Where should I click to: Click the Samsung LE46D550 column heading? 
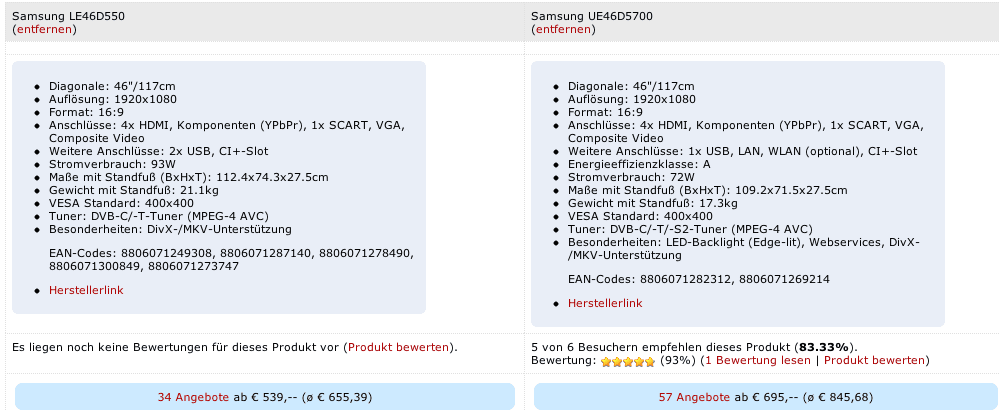coord(68,17)
